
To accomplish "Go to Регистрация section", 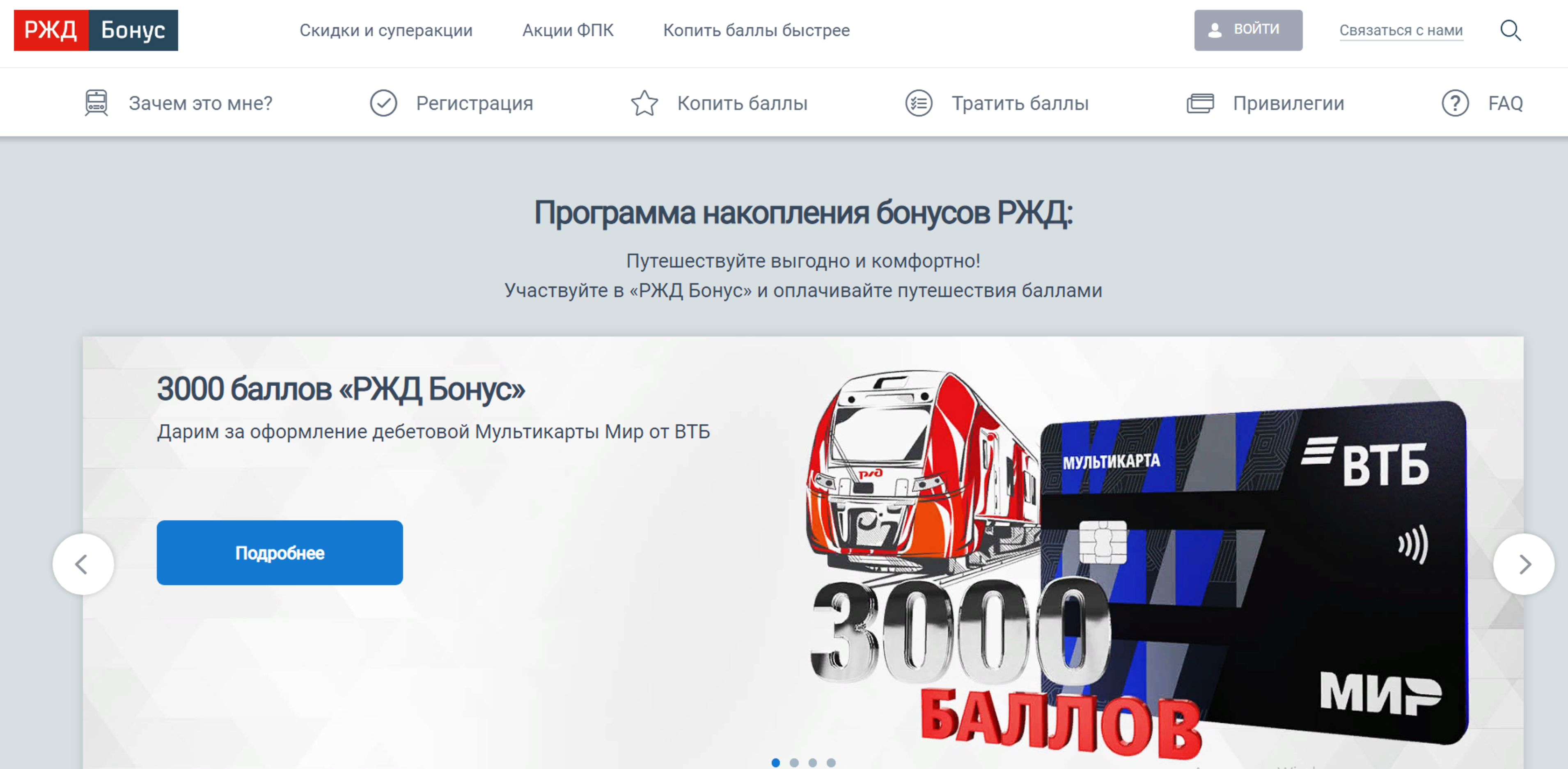I will [474, 103].
